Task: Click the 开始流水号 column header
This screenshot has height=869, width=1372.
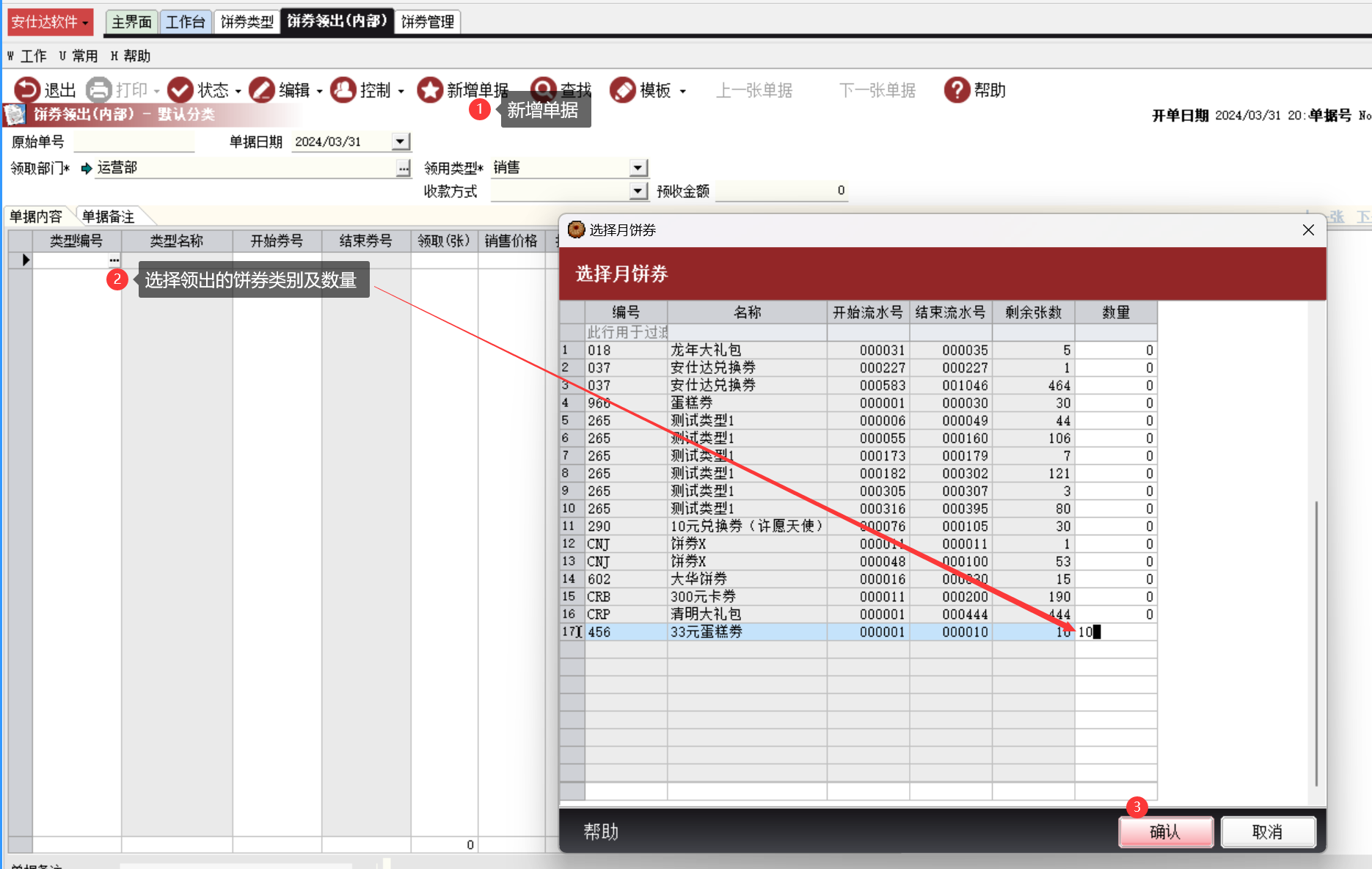Action: coord(868,312)
